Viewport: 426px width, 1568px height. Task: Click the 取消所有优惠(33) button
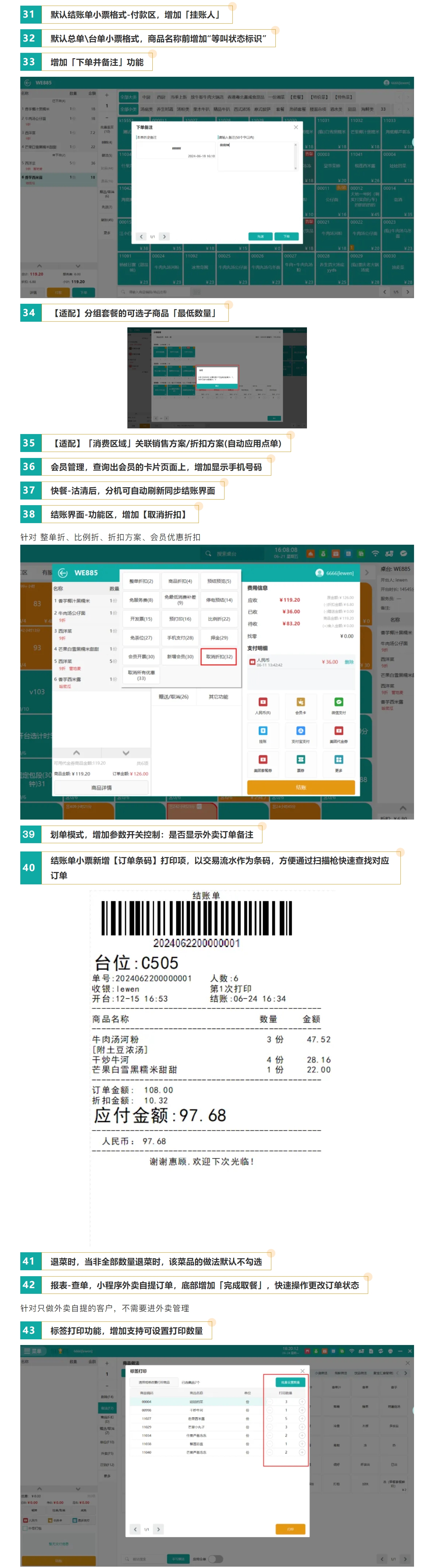pyautogui.click(x=141, y=675)
